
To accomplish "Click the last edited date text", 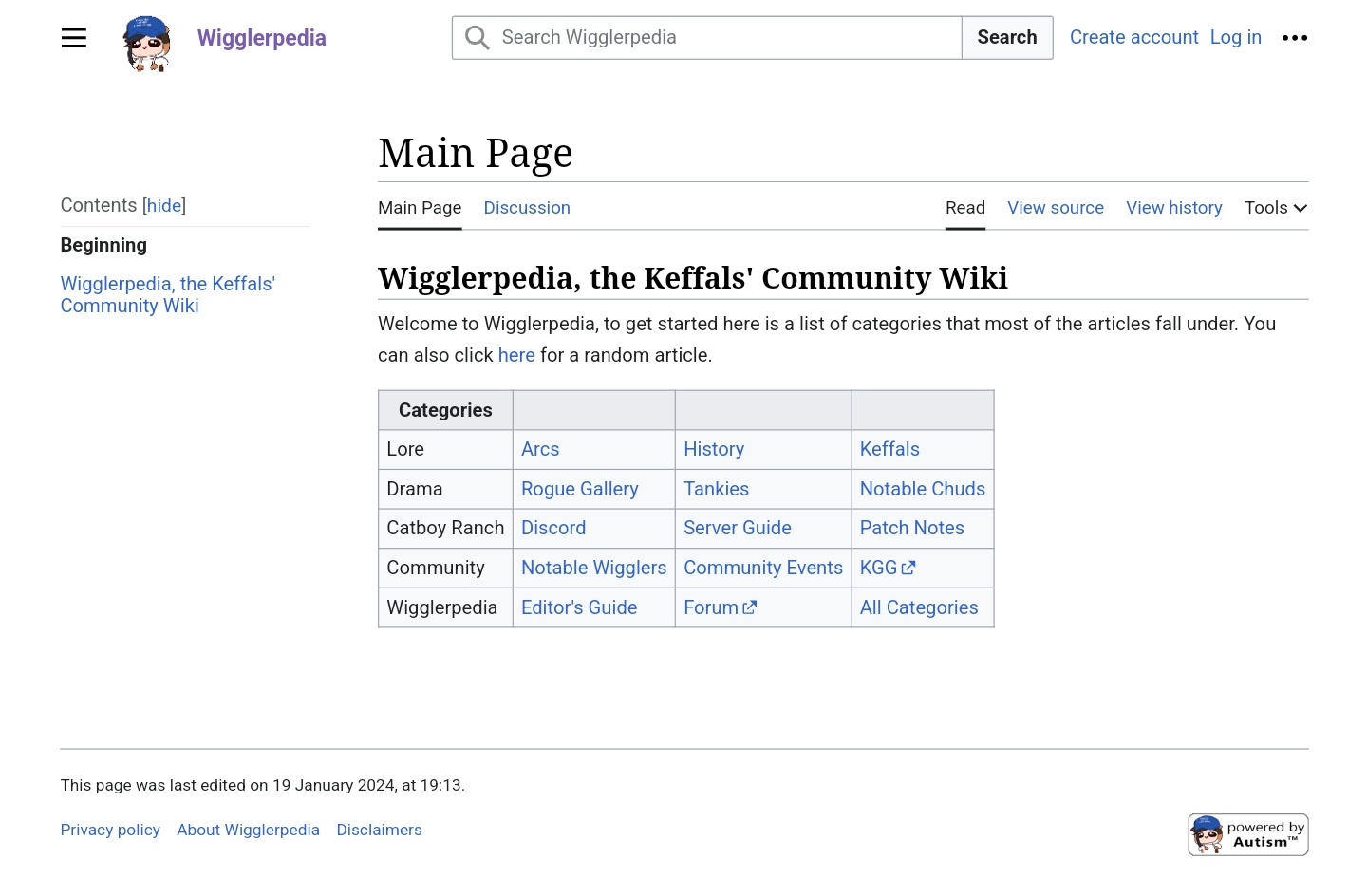I will (x=262, y=785).
